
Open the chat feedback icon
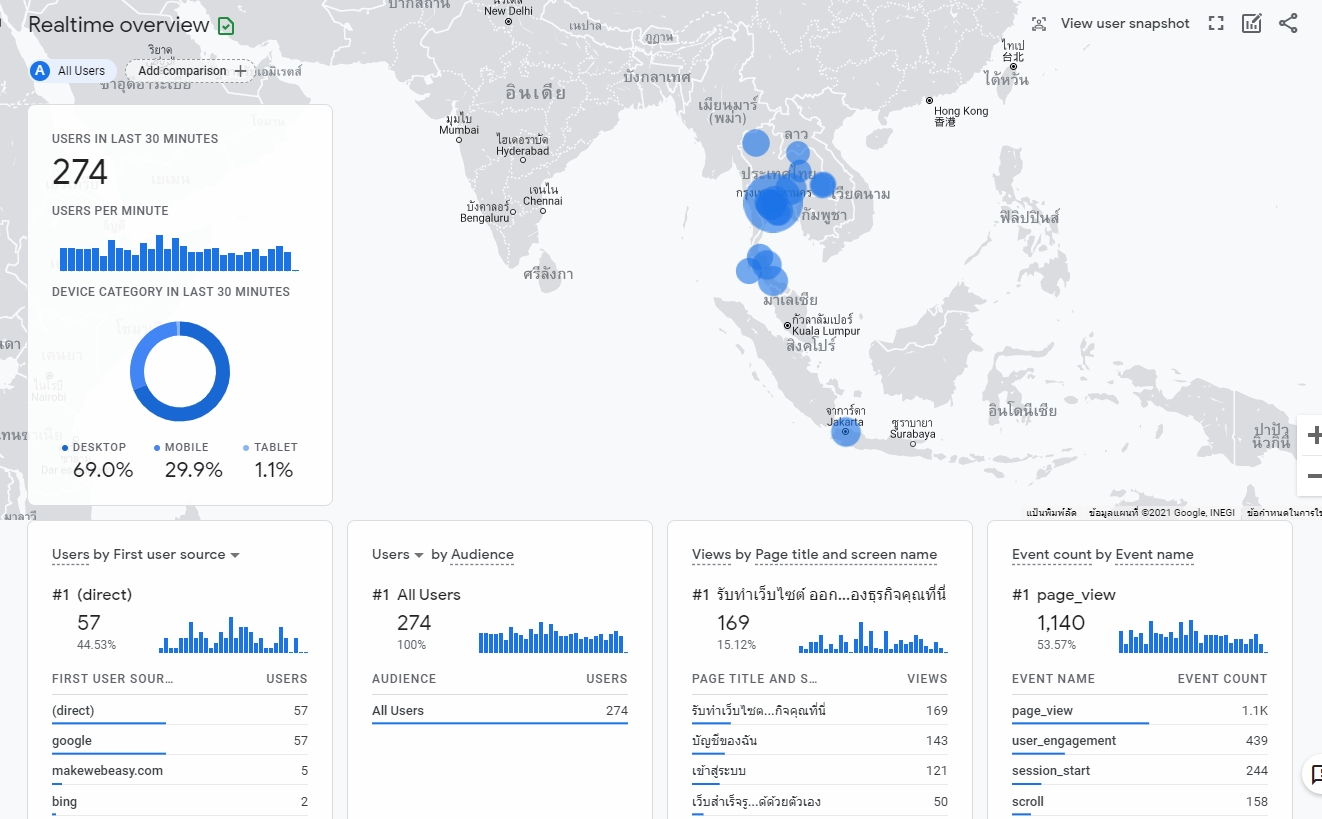[1314, 773]
